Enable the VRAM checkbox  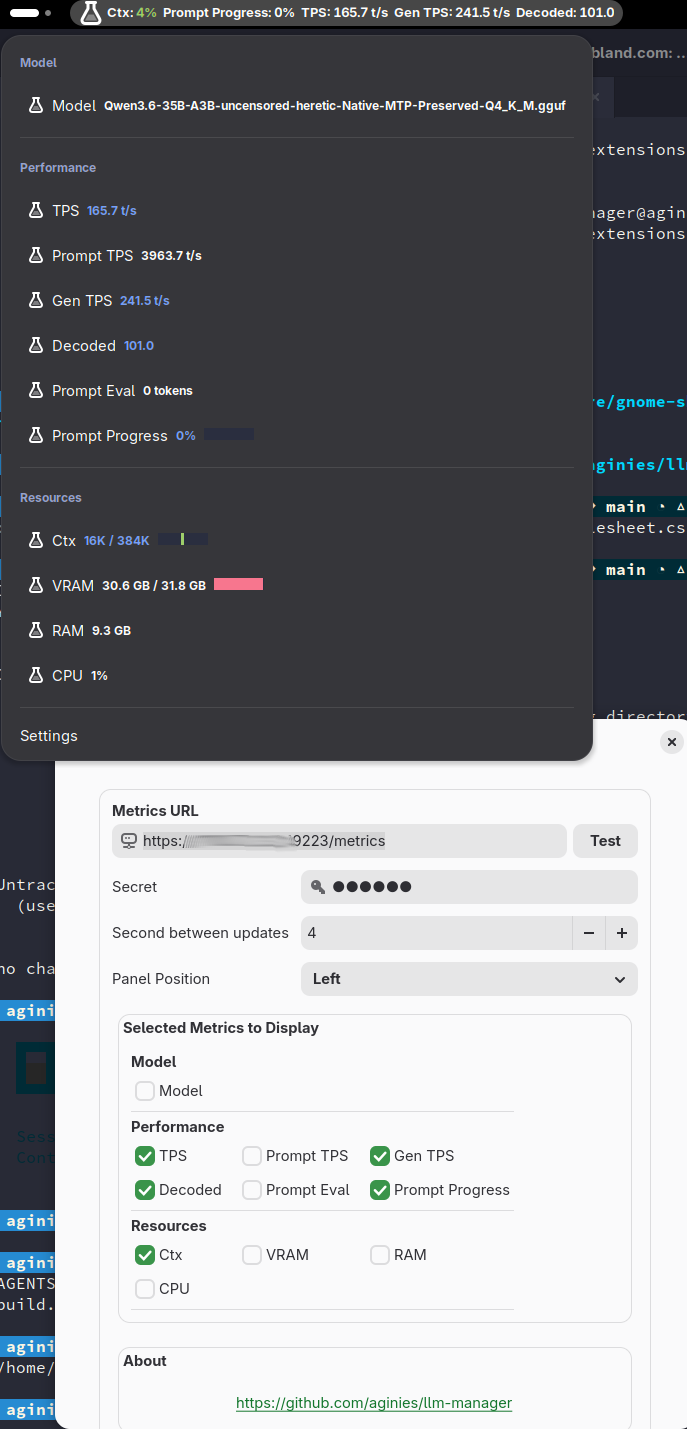pyautogui.click(x=252, y=1255)
